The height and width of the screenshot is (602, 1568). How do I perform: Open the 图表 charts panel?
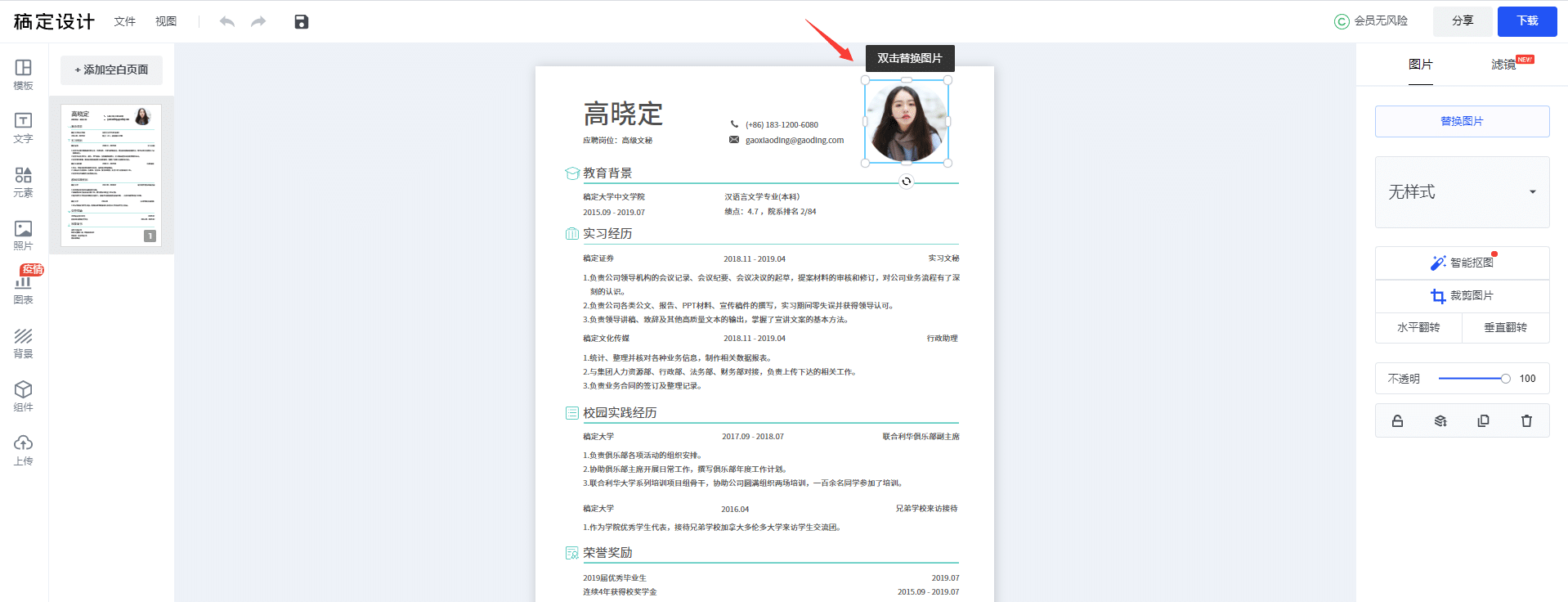coord(23,289)
